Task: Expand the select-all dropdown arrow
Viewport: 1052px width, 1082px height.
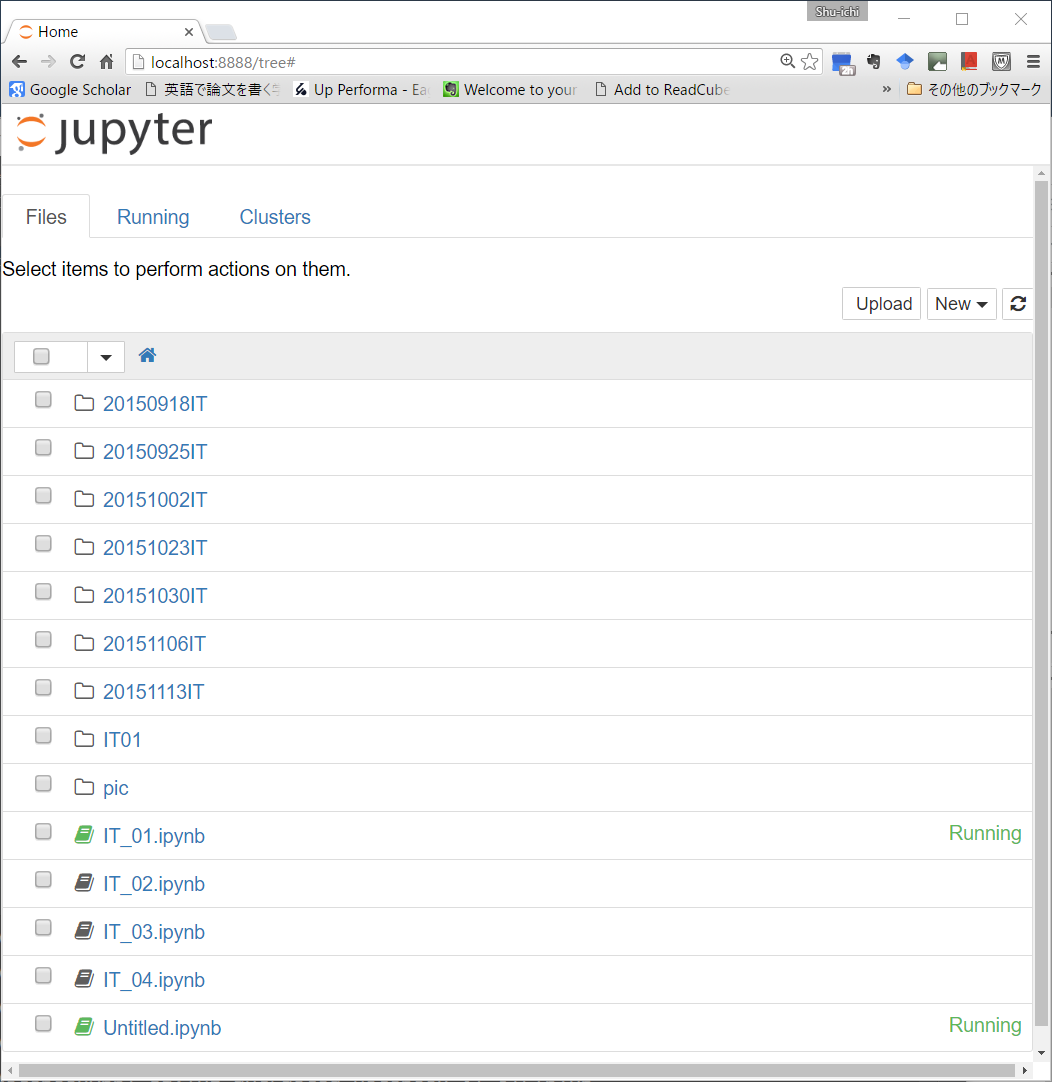Action: pos(106,357)
